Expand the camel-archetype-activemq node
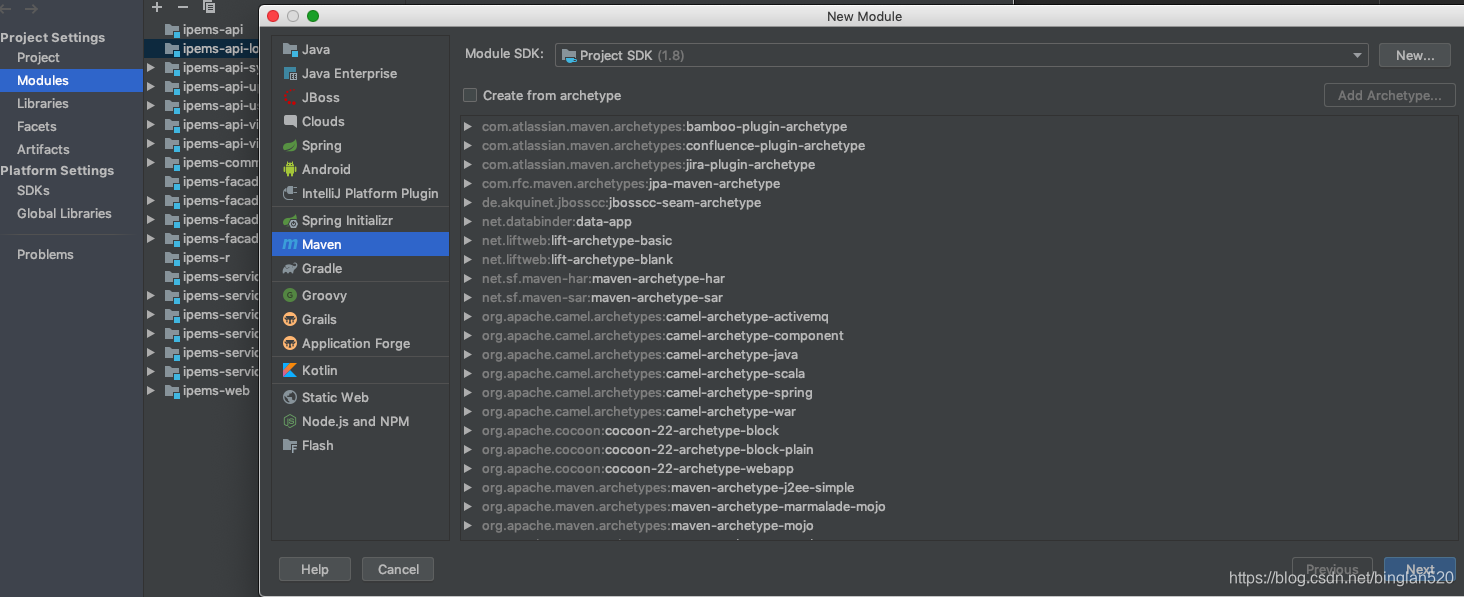This screenshot has width=1464, height=597. pyautogui.click(x=468, y=317)
